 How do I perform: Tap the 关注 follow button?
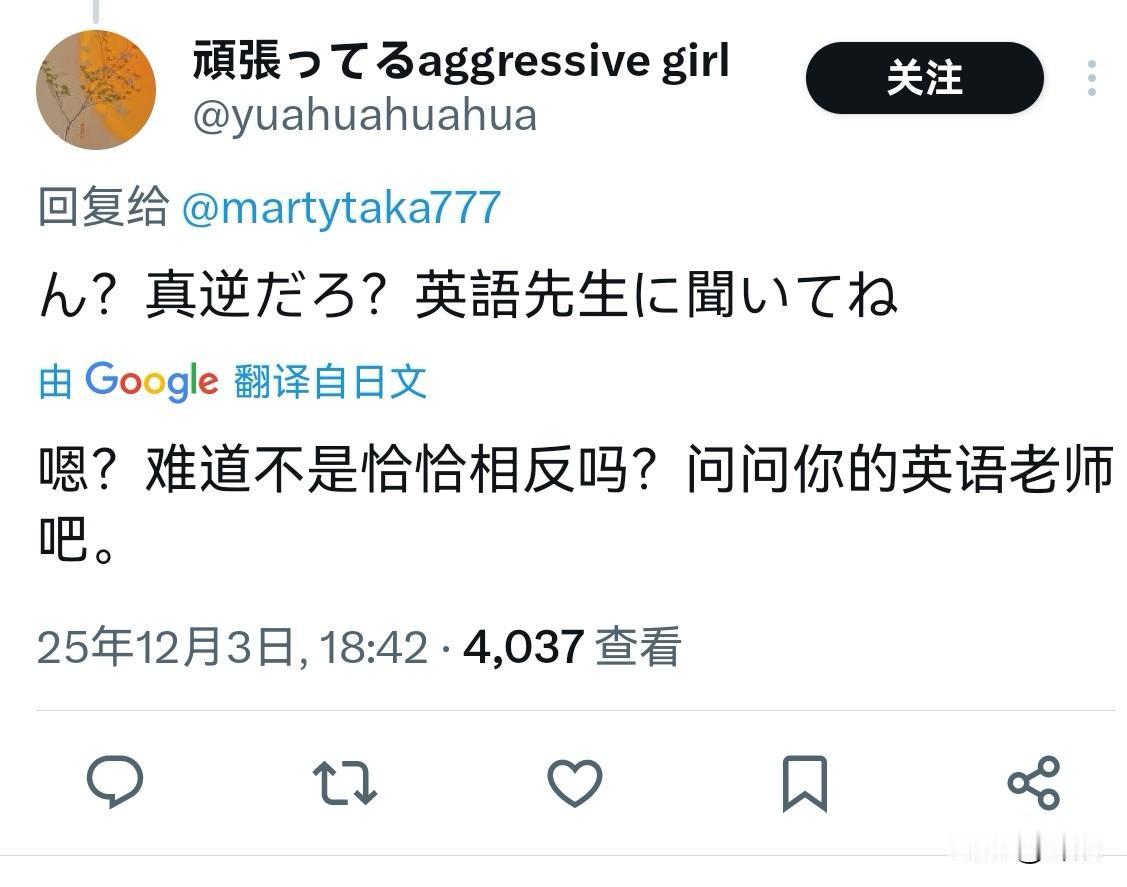click(924, 78)
